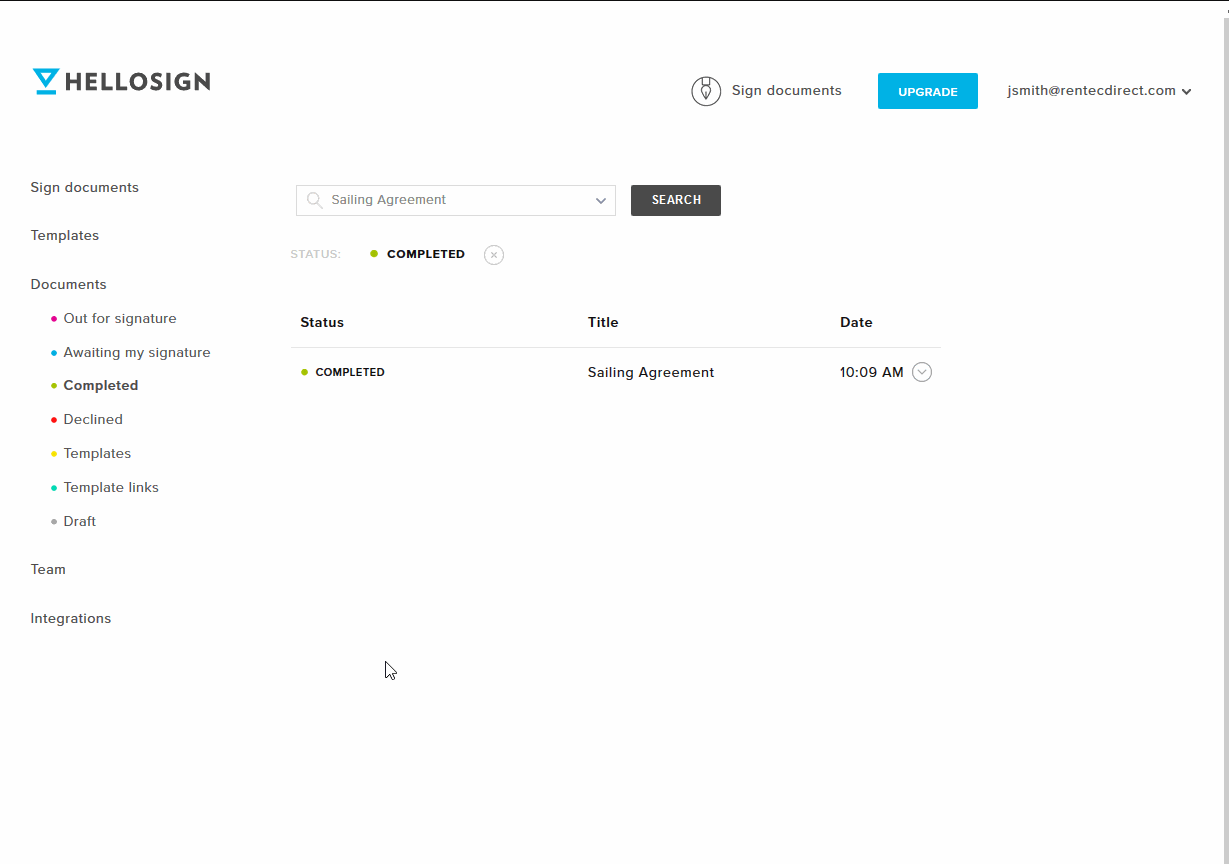Open Sign documents in the sidebar
1229x864 pixels.
[x=85, y=188]
